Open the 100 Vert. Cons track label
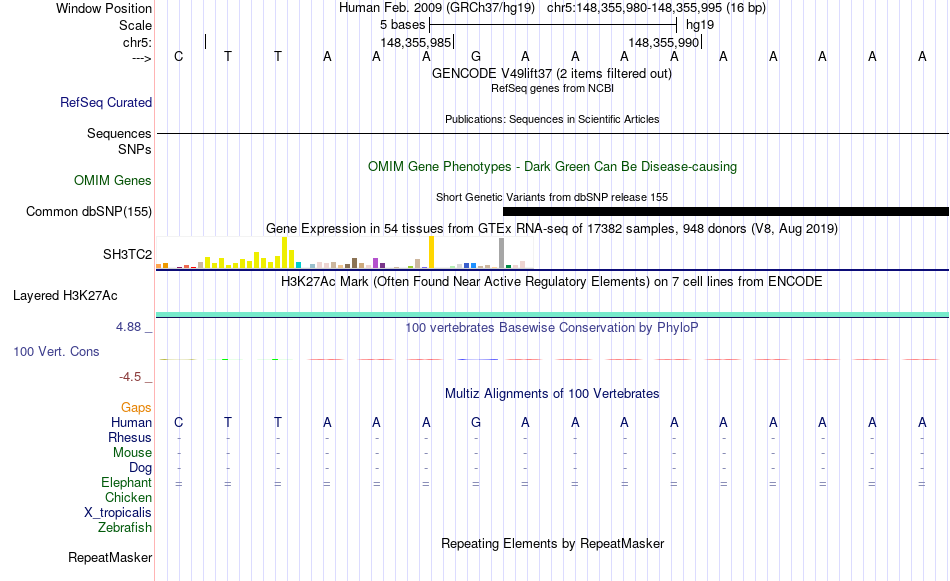This screenshot has height=581, width=950. (56, 351)
